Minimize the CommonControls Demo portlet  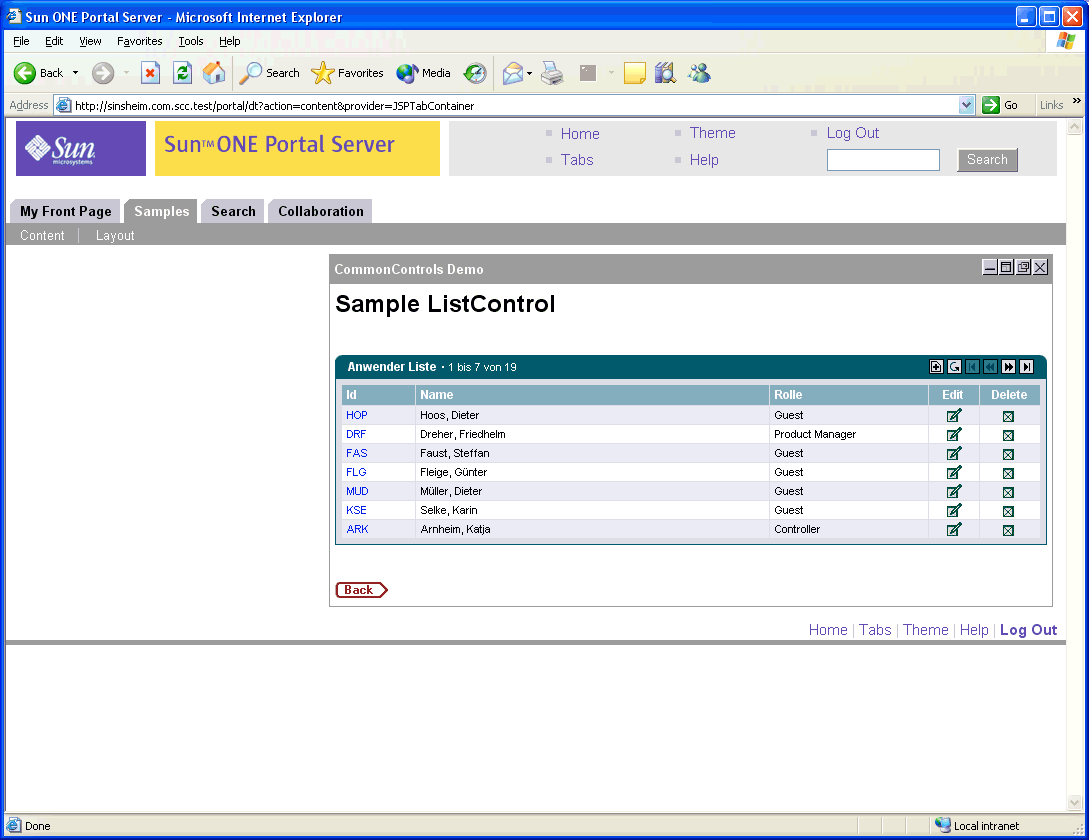[990, 267]
